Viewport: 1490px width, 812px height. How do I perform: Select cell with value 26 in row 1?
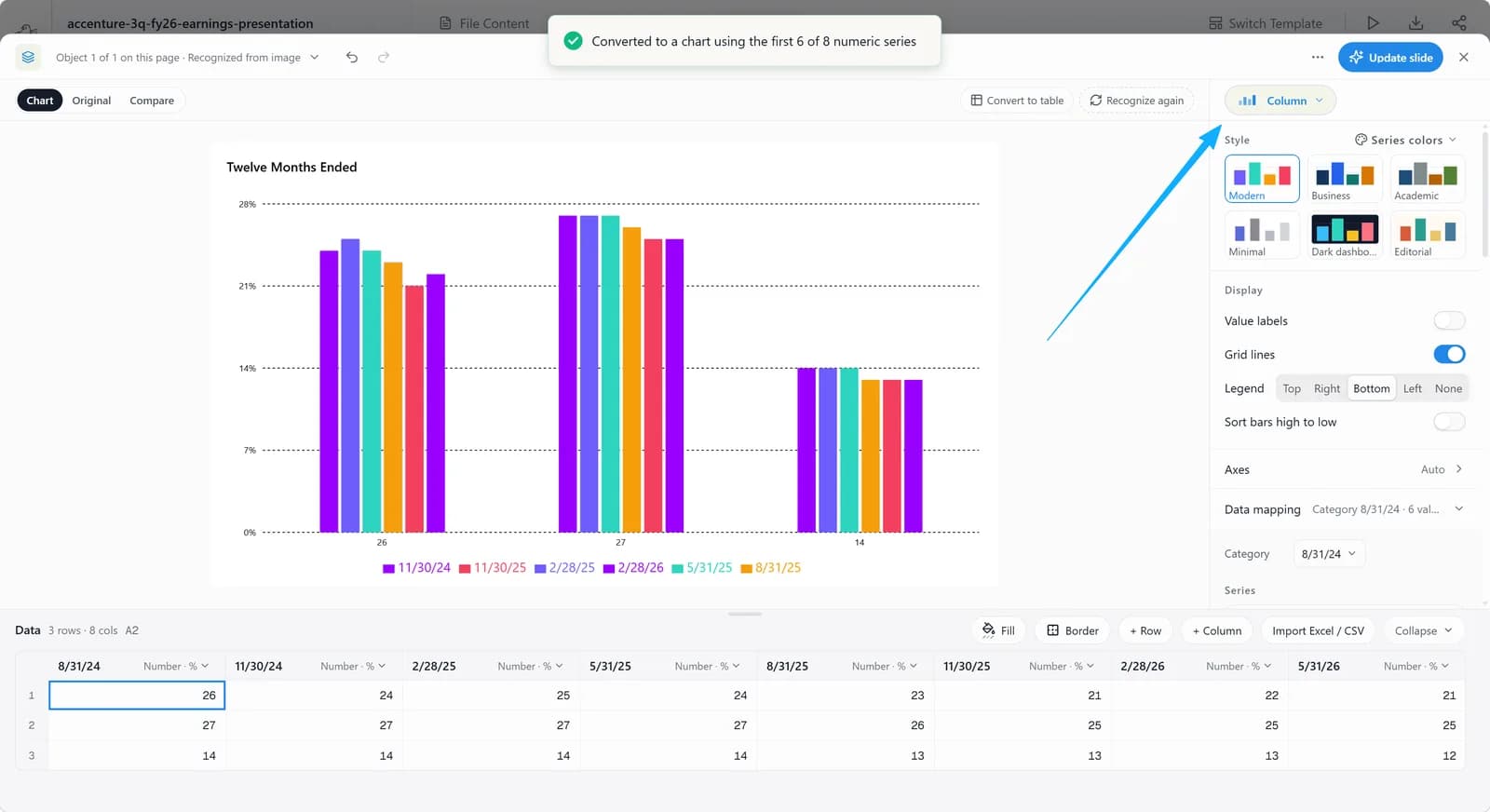137,696
